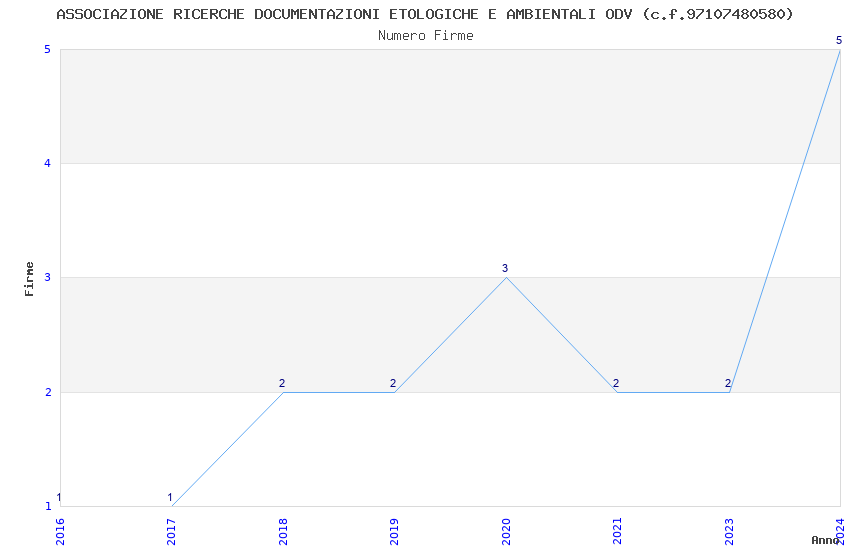This screenshot has height=550, width=850.
Task: Click the 'Numero Firme' subtitle
Action: click(x=426, y=36)
